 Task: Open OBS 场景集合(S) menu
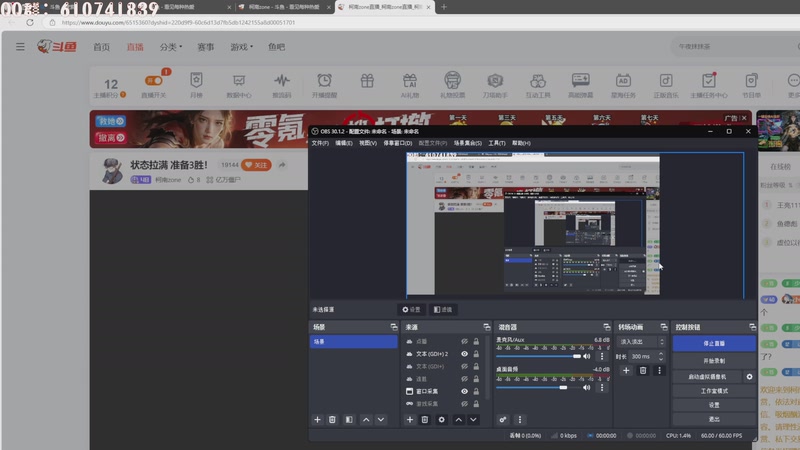coord(468,143)
